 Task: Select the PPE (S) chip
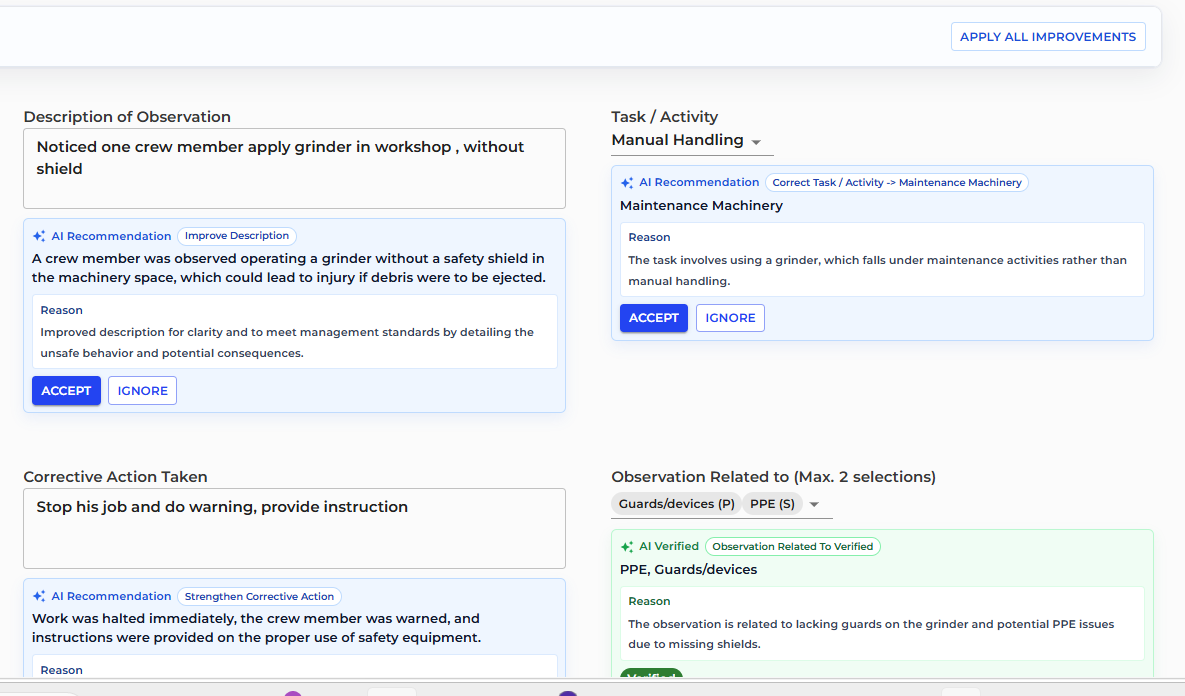click(x=772, y=504)
